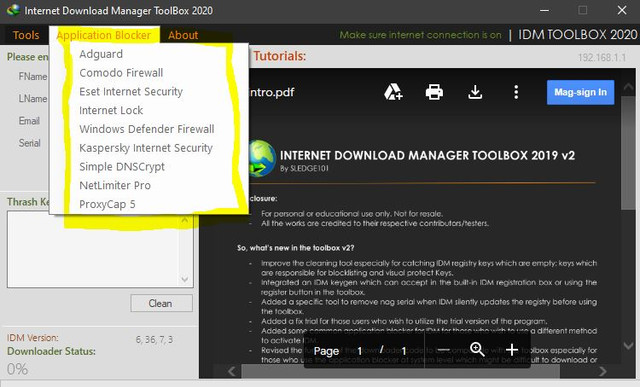The height and width of the screenshot is (387, 640).
Task: Click the IDM ToolBox title bar icon
Action: click(x=13, y=10)
